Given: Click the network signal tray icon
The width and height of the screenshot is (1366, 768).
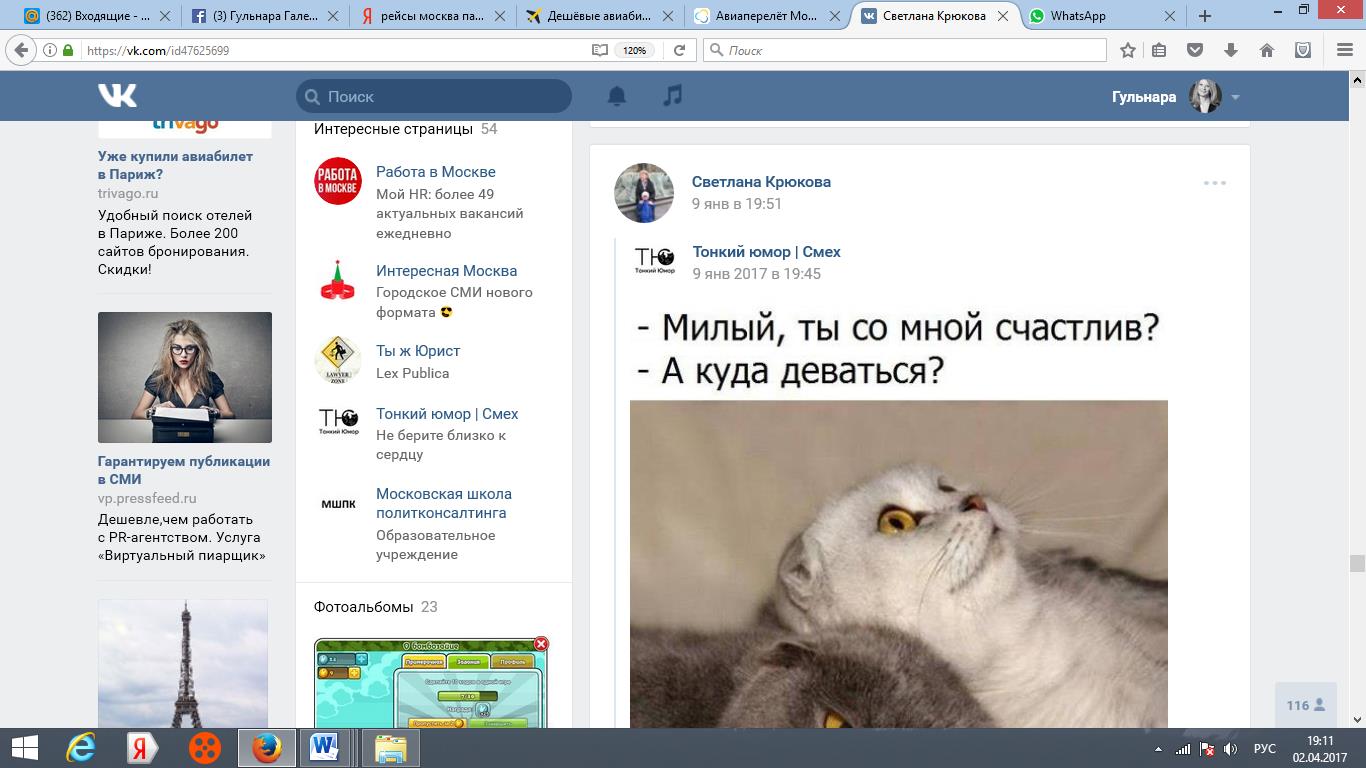Looking at the screenshot, I should point(1183,749).
